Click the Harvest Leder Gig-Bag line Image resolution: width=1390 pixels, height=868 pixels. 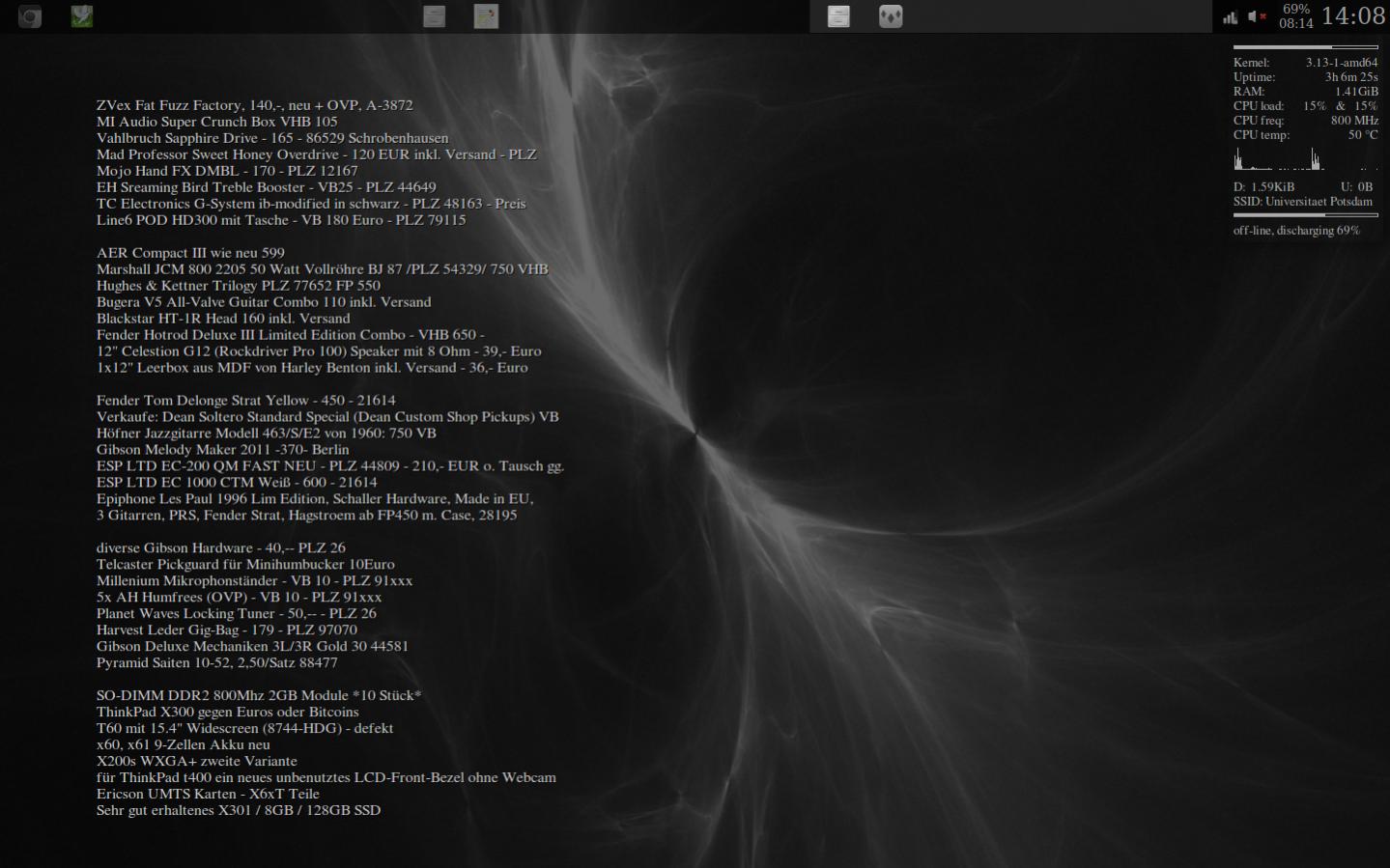[227, 630]
